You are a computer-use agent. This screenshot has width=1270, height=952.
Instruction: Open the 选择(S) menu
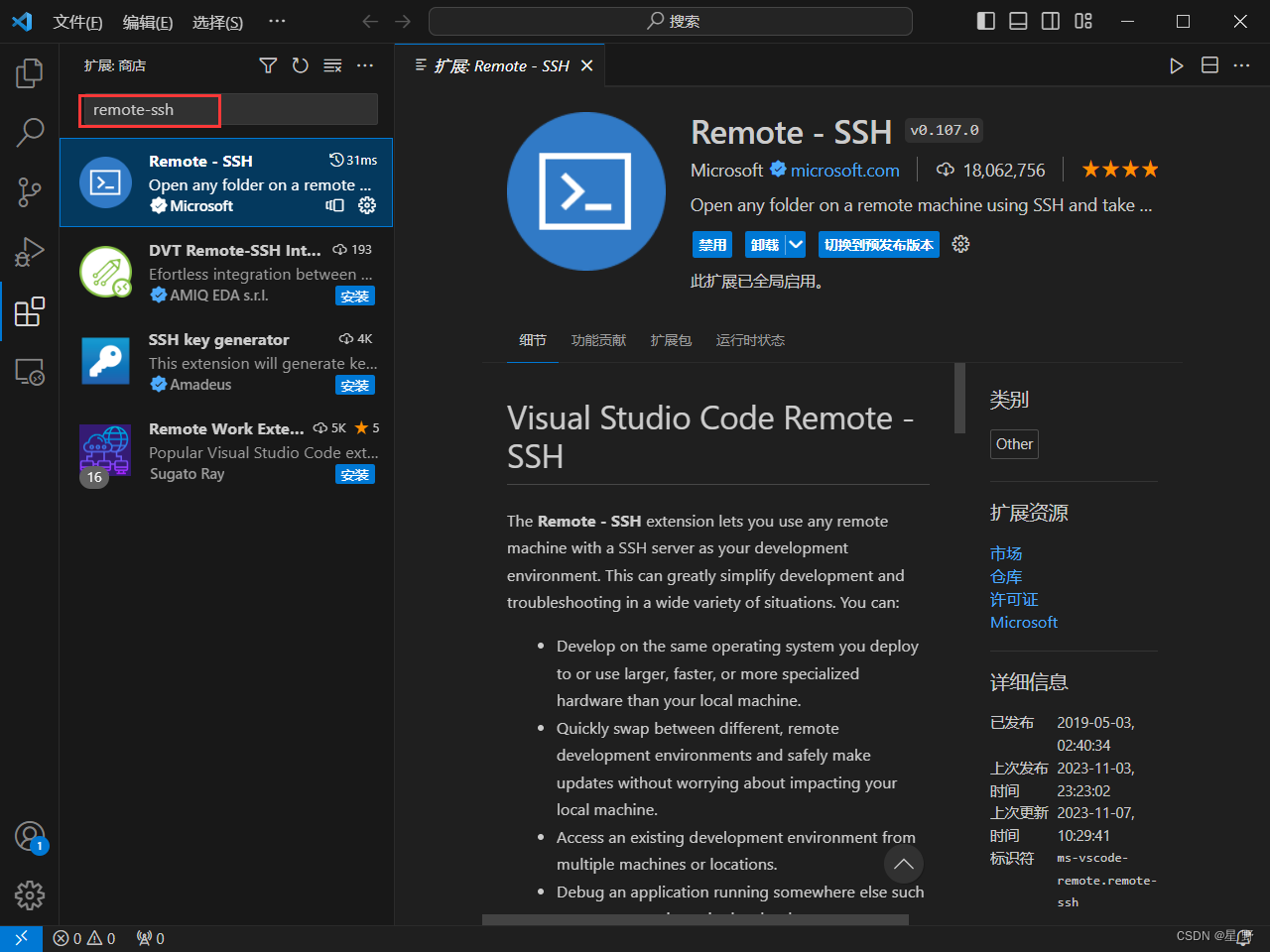point(217,22)
